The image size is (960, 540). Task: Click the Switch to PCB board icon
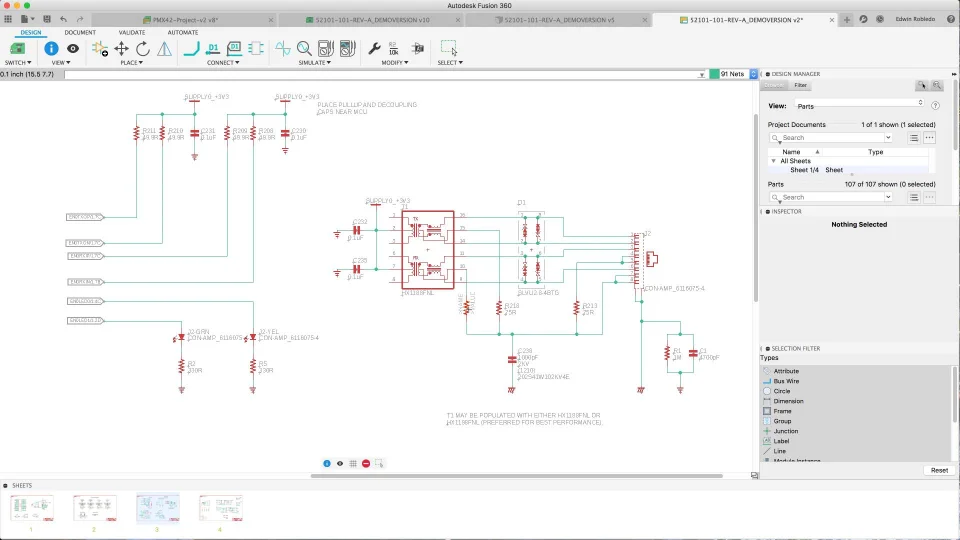18,48
